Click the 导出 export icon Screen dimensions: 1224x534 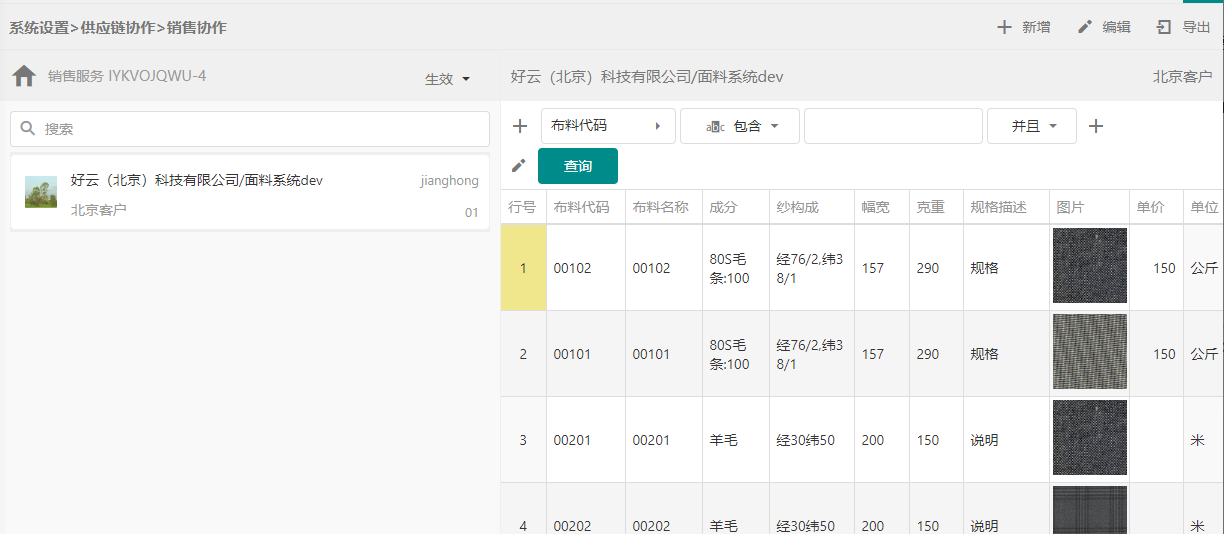(x=1164, y=27)
